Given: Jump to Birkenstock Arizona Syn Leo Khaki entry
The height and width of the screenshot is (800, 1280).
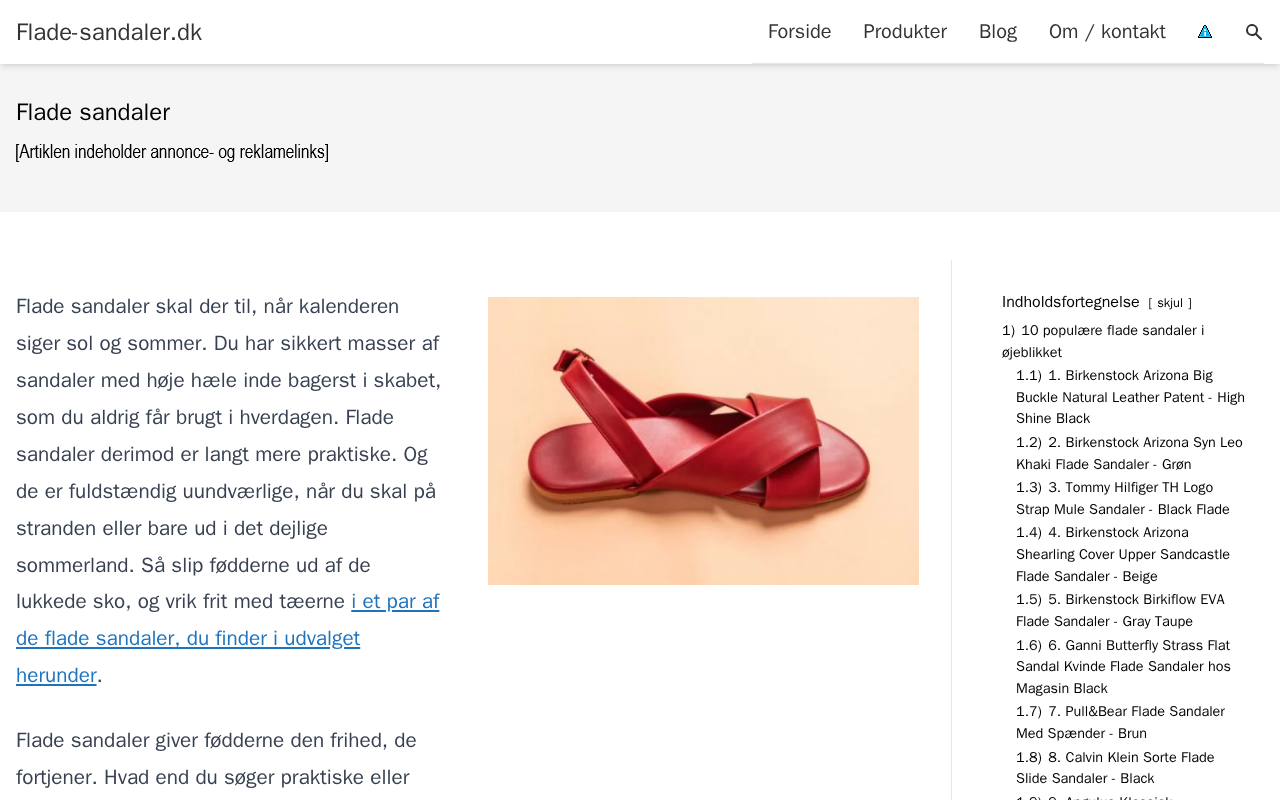Looking at the screenshot, I should (1129, 453).
